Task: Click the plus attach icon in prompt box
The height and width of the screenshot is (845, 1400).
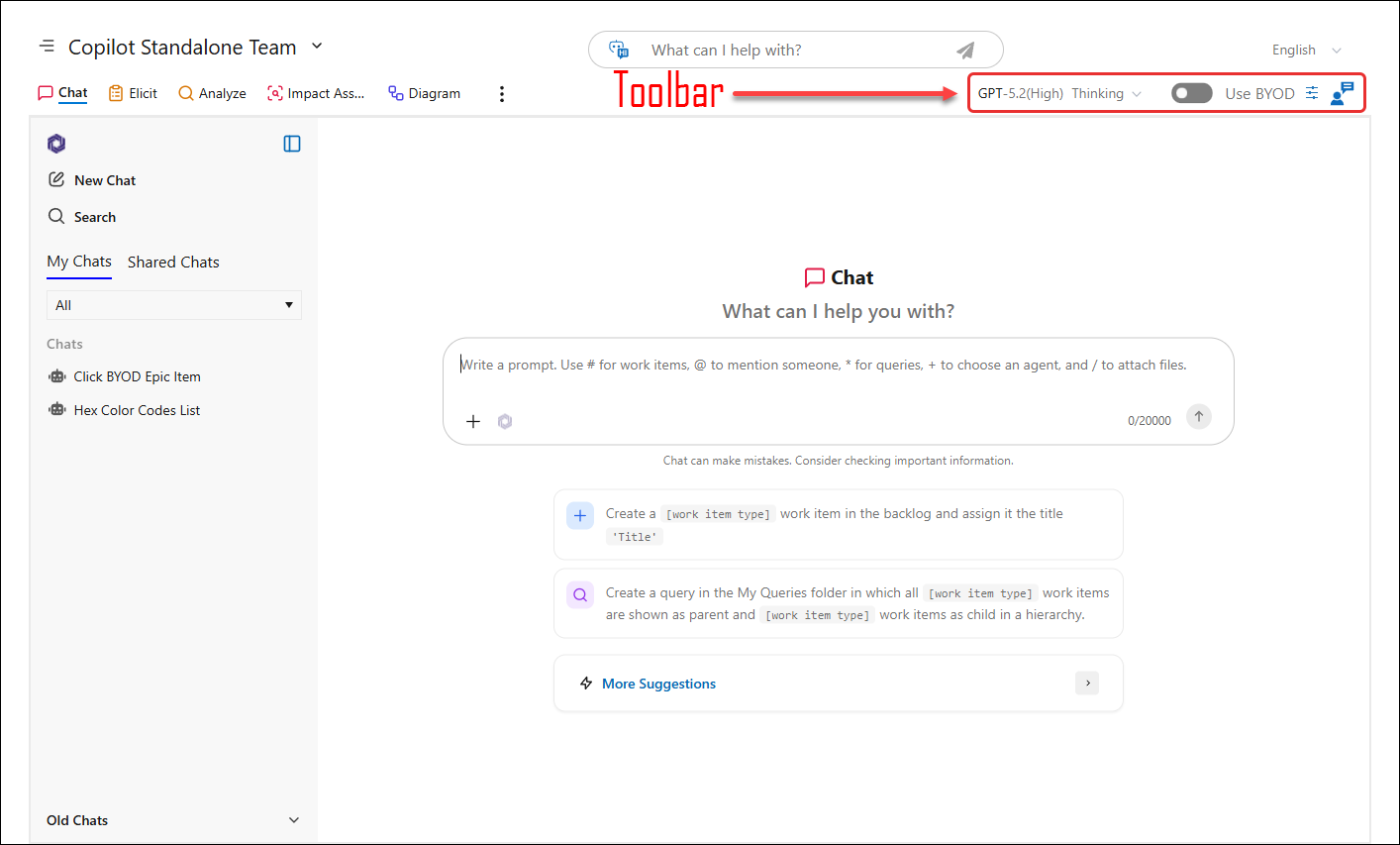Action: [473, 421]
